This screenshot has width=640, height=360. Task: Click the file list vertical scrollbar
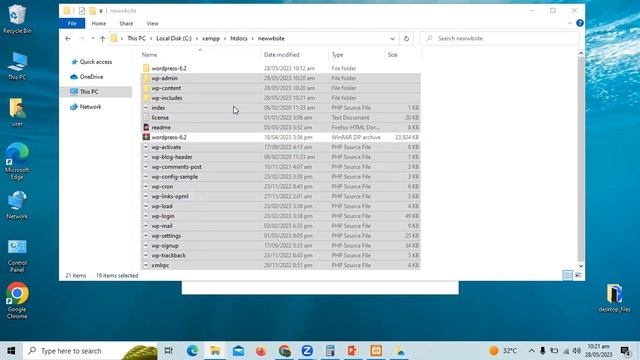tap(581, 160)
